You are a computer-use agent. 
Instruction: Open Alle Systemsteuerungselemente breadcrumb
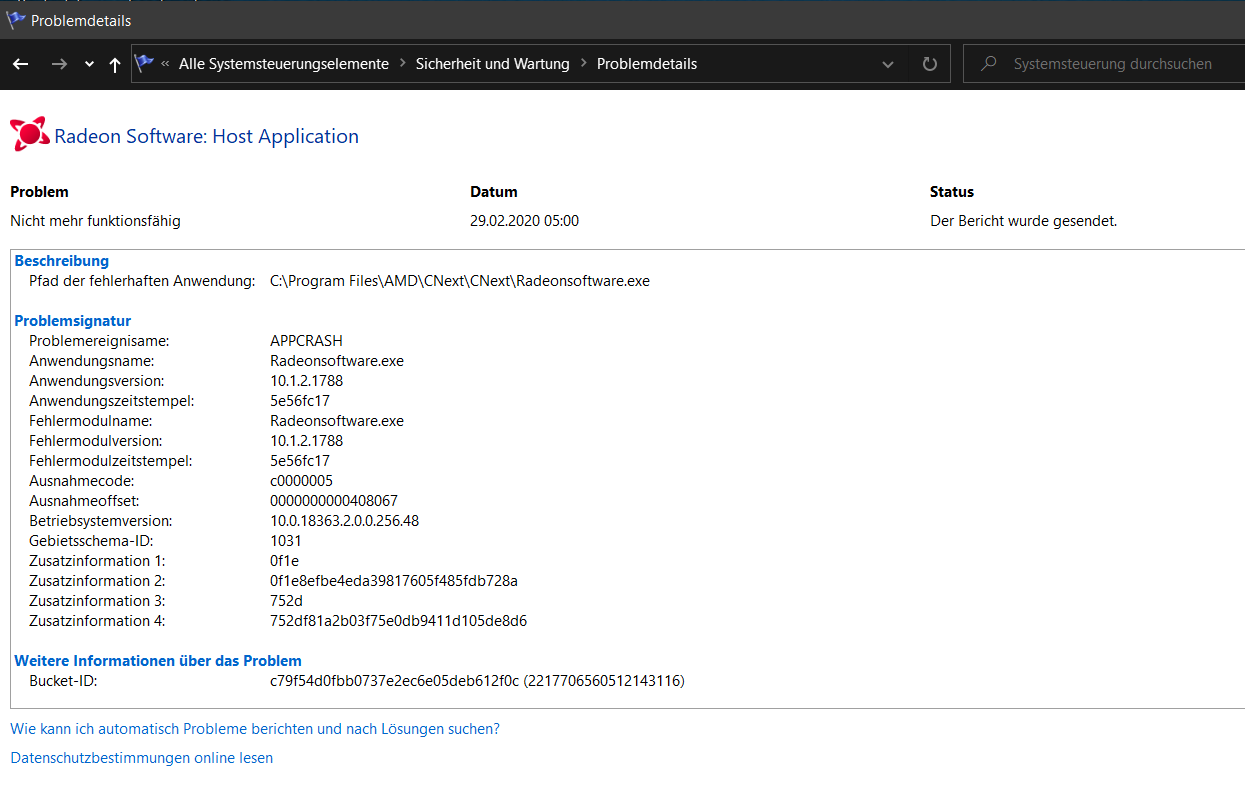click(x=284, y=64)
